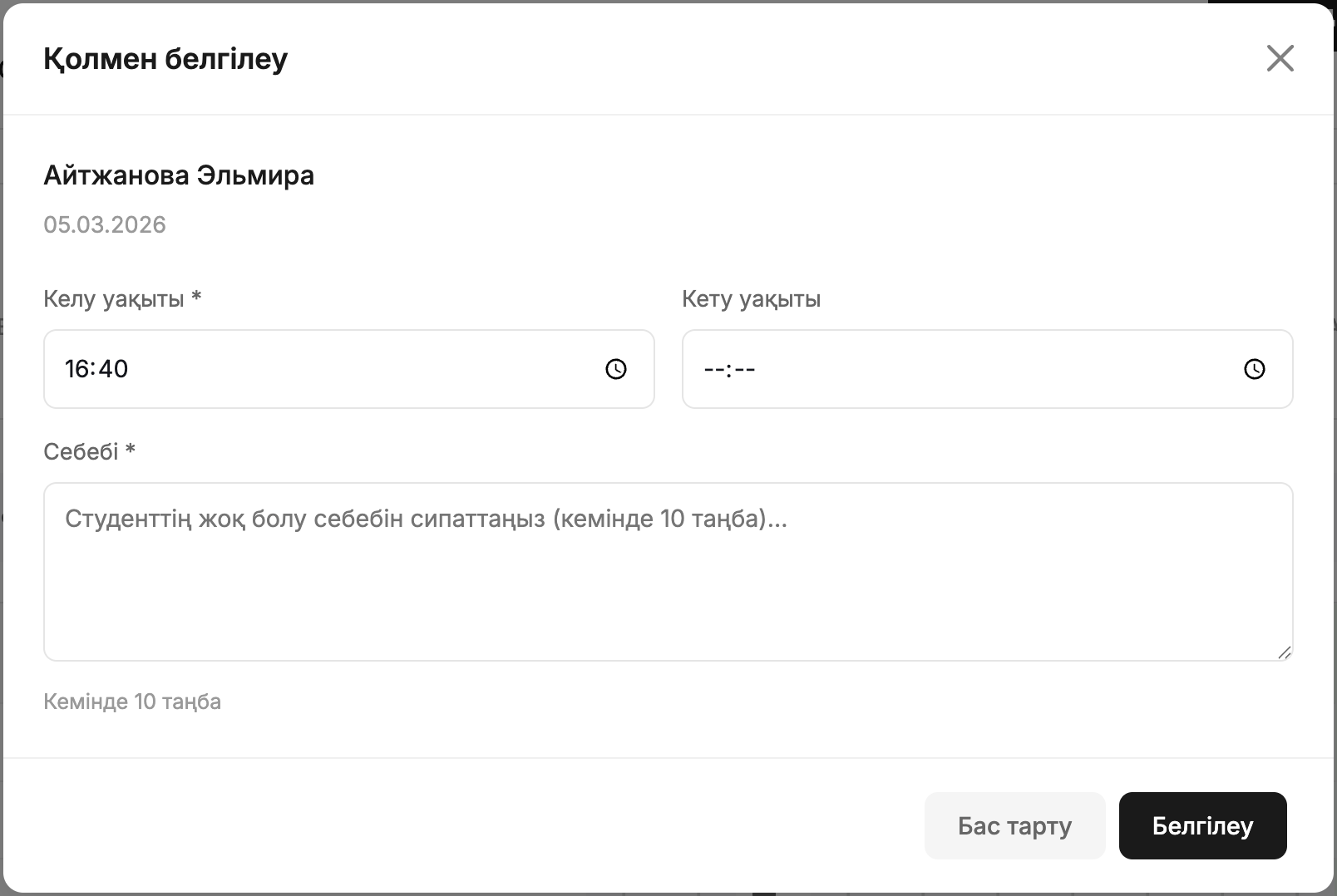This screenshot has width=1337, height=896.
Task: Select the blank hours segment in departure time
Action: (713, 369)
